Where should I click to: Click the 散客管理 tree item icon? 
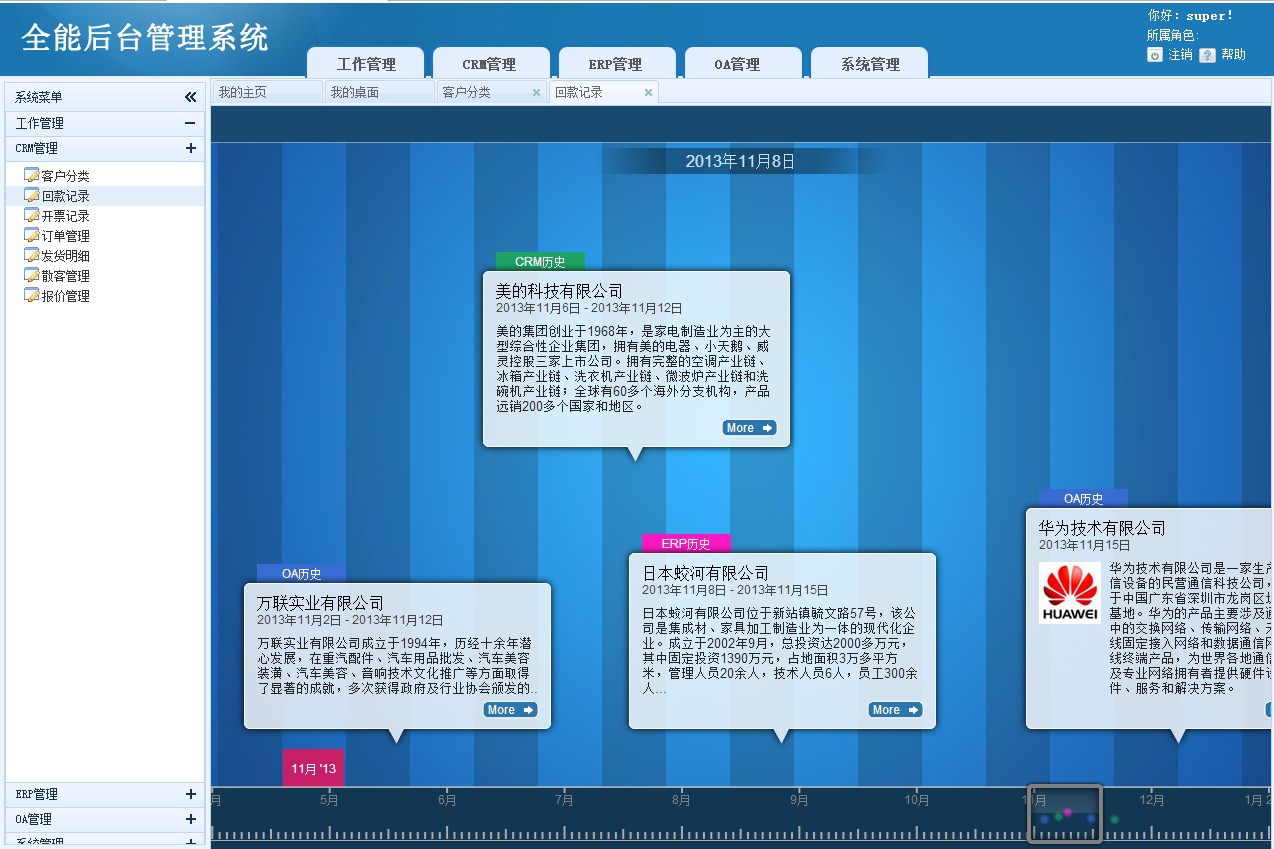(31, 276)
